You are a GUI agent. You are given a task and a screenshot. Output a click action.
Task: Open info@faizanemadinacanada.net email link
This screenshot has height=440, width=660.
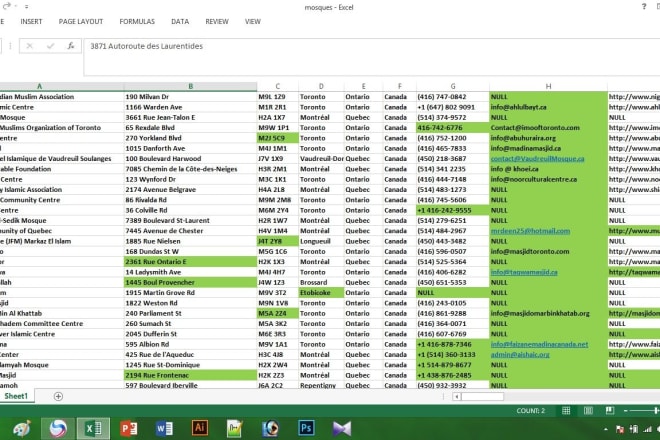point(539,344)
